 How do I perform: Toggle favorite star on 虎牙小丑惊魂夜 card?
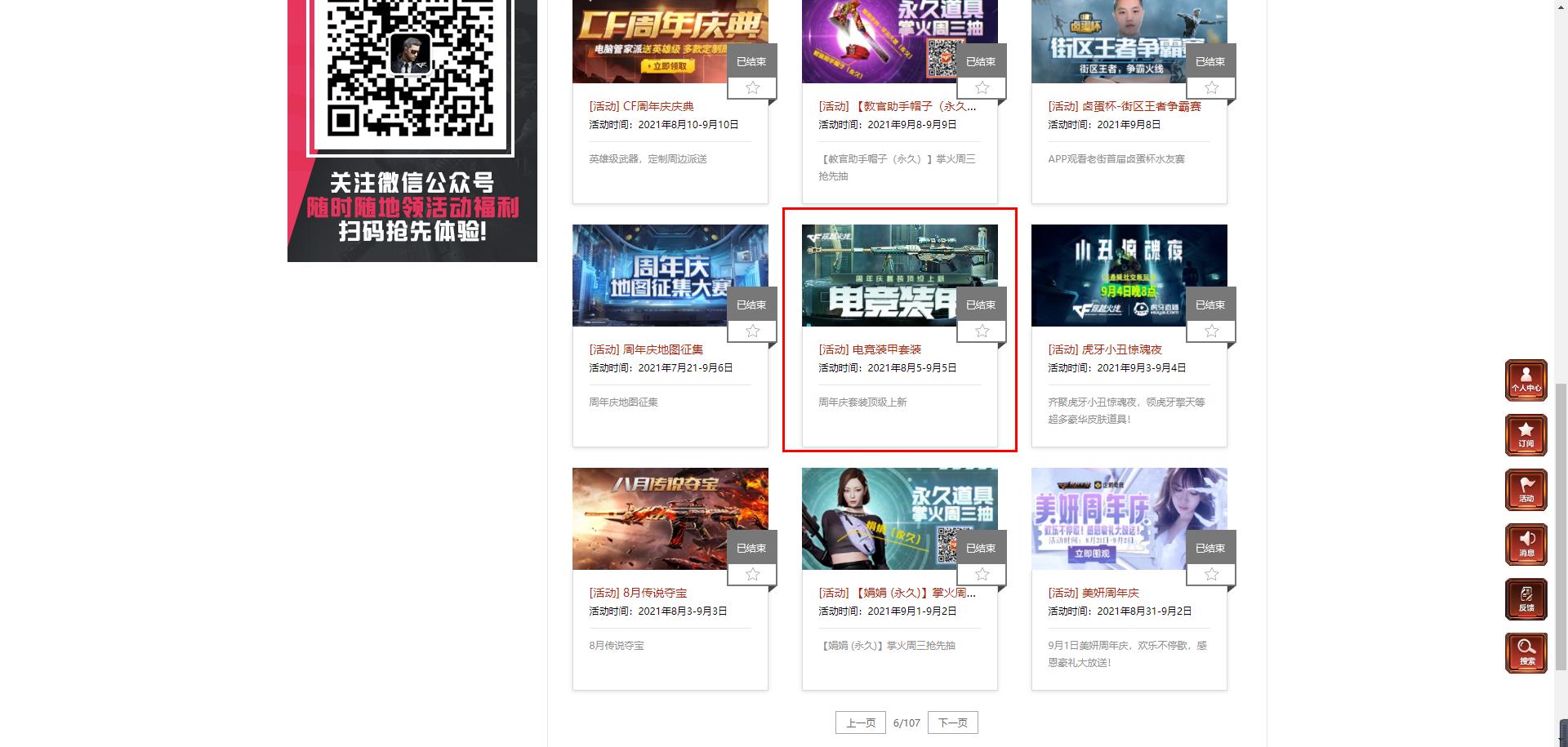[1211, 331]
